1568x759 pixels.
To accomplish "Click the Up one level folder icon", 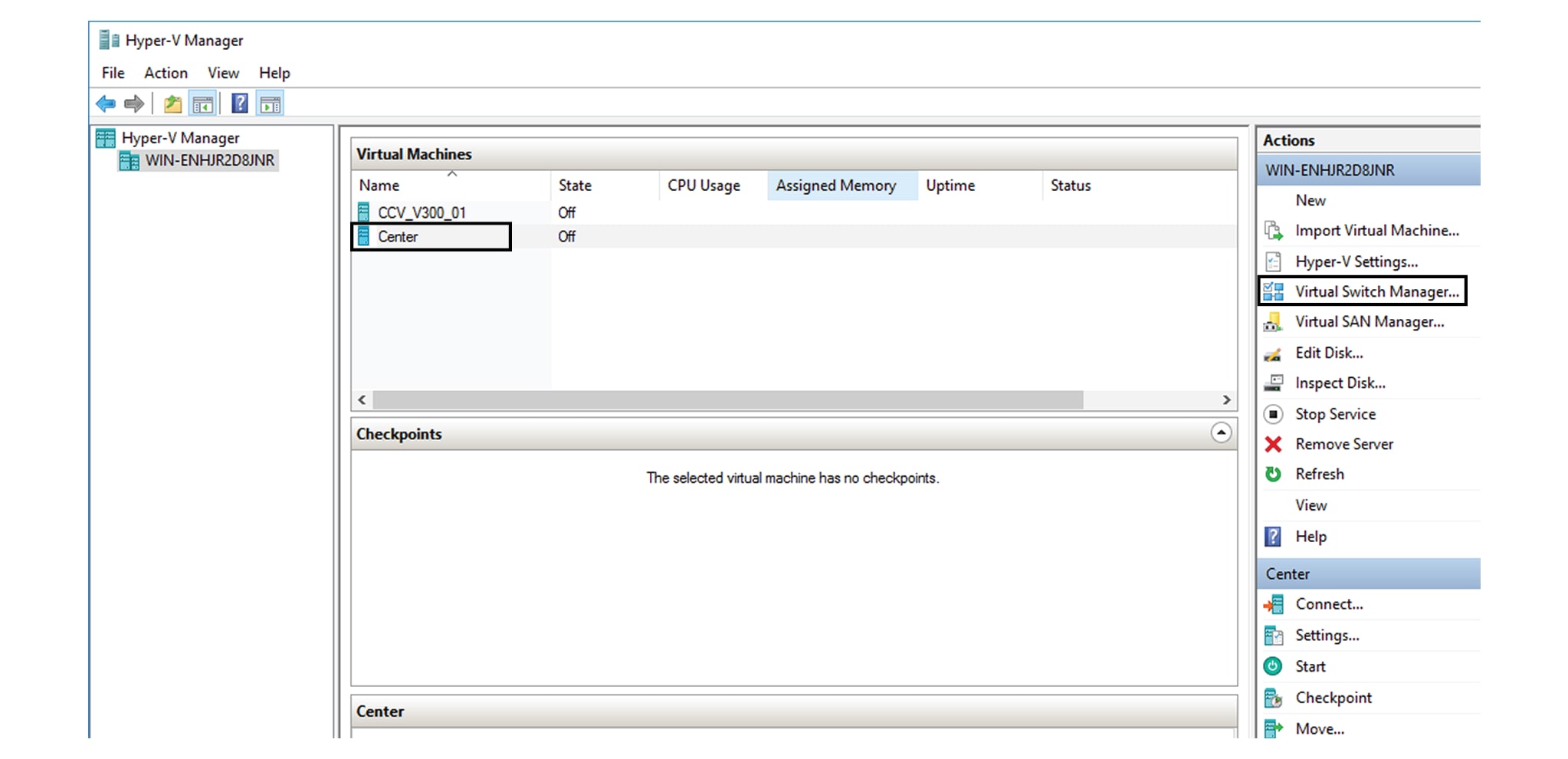I will click(x=173, y=103).
